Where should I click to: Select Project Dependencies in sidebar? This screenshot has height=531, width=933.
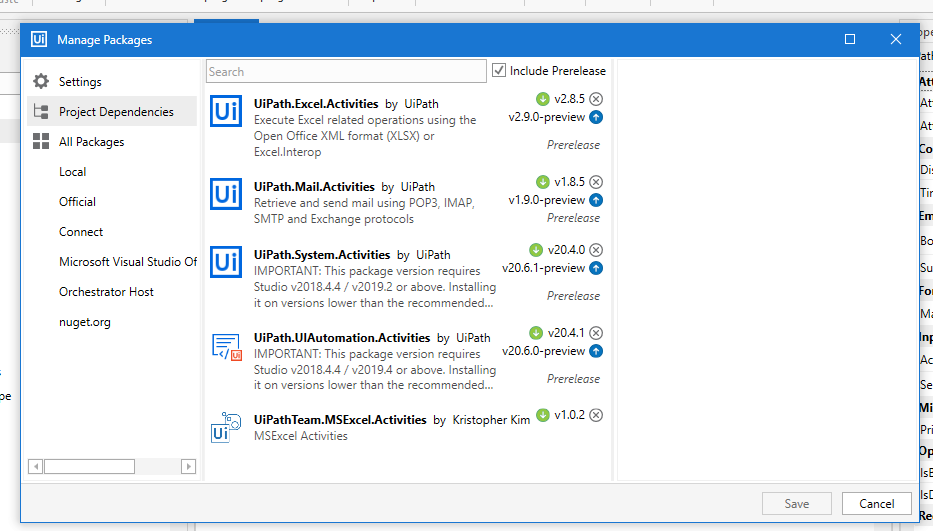pos(112,111)
